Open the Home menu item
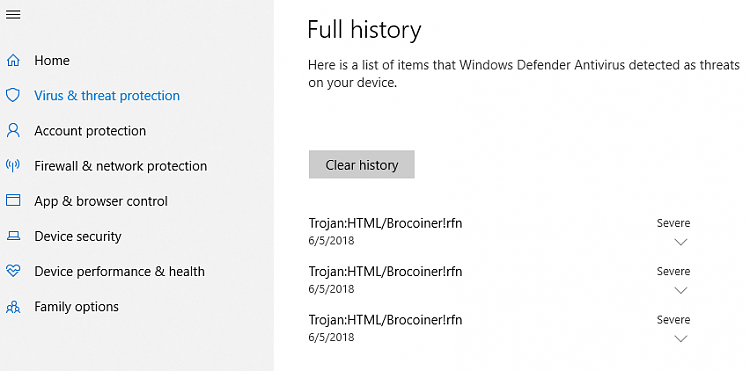750x371 pixels. pyautogui.click(x=52, y=60)
